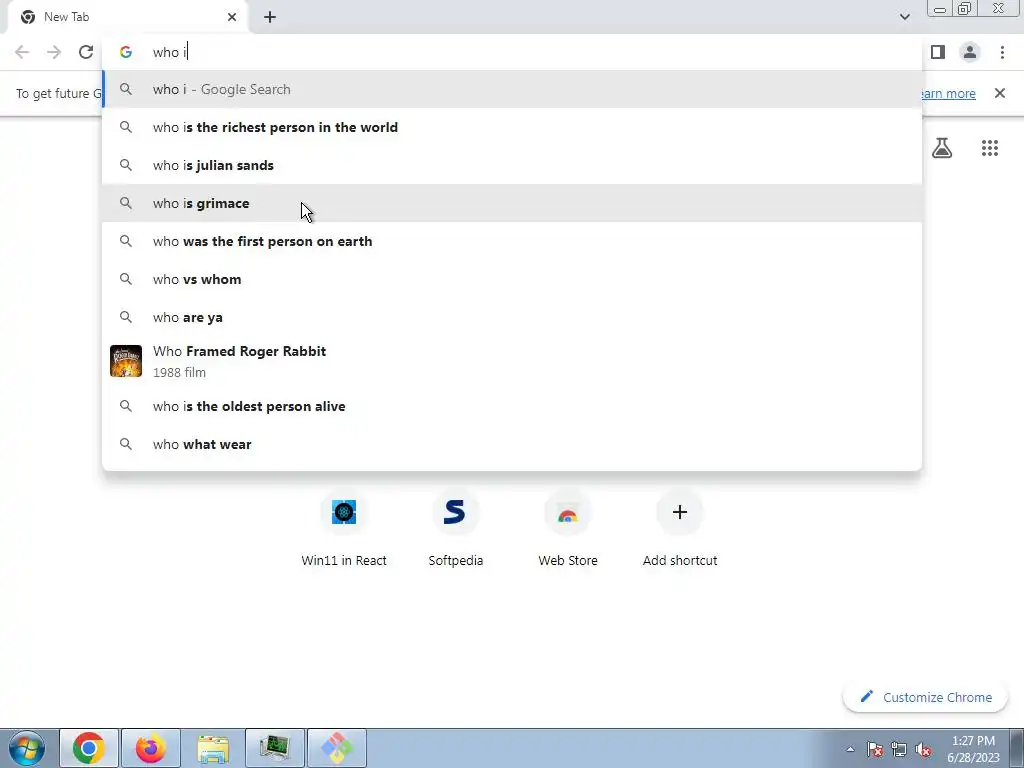Choose 'who is the oldest person alive'
This screenshot has height=768, width=1024.
click(x=512, y=406)
